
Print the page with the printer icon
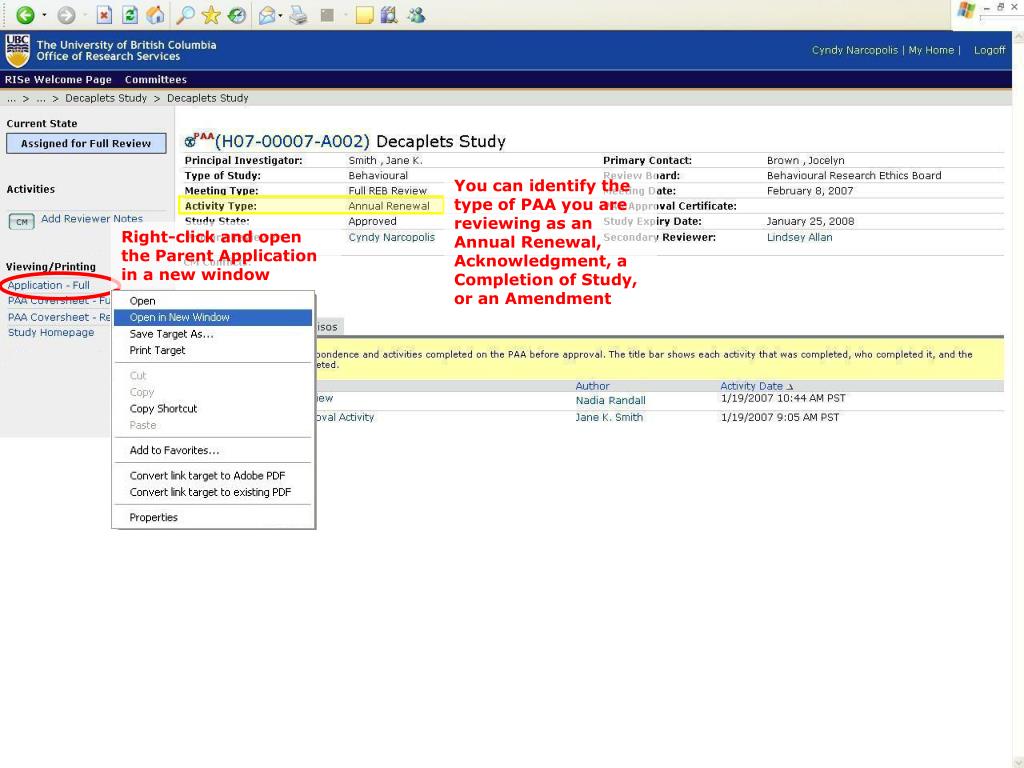coord(298,14)
